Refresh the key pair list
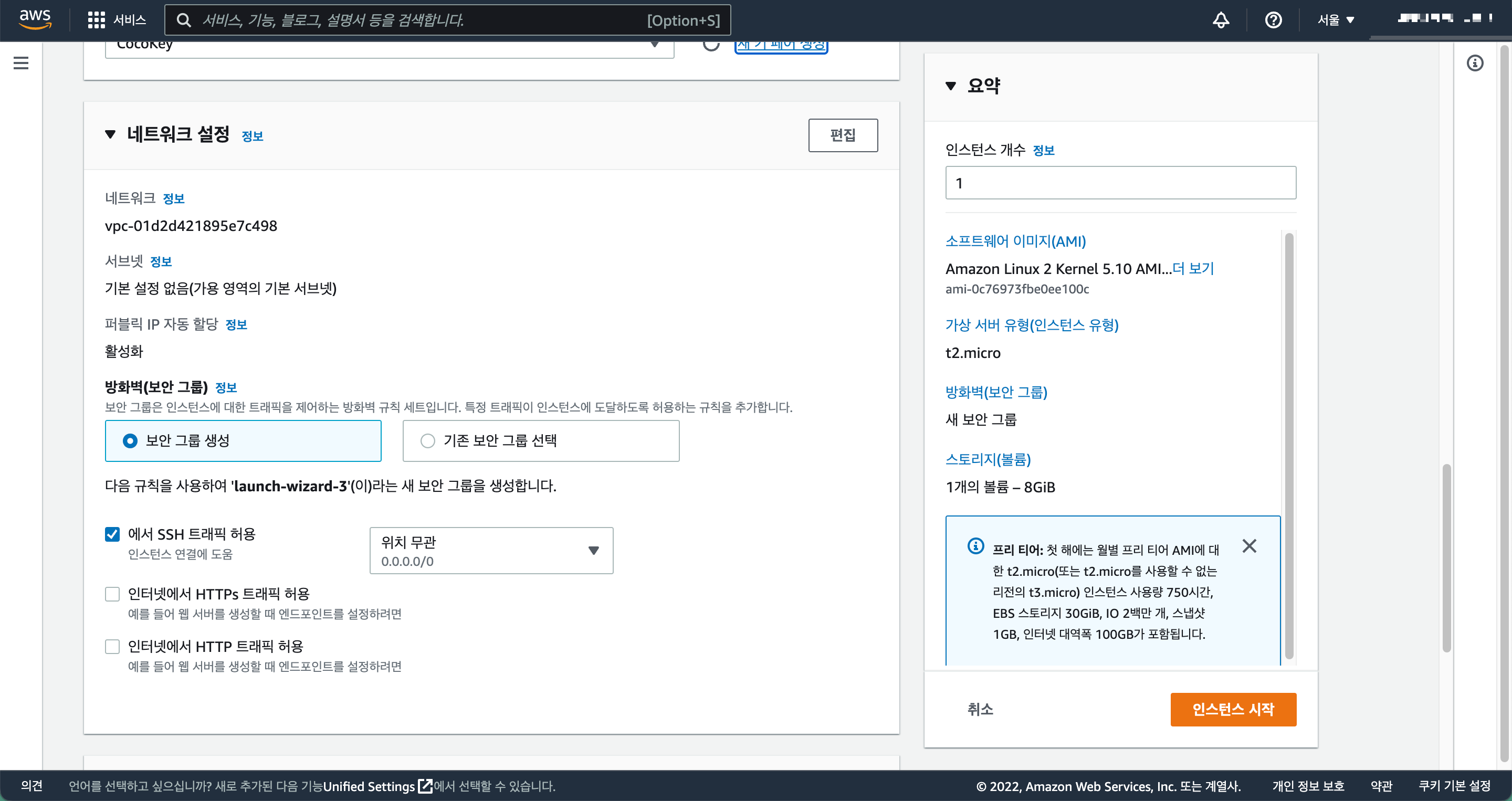 pos(711,45)
